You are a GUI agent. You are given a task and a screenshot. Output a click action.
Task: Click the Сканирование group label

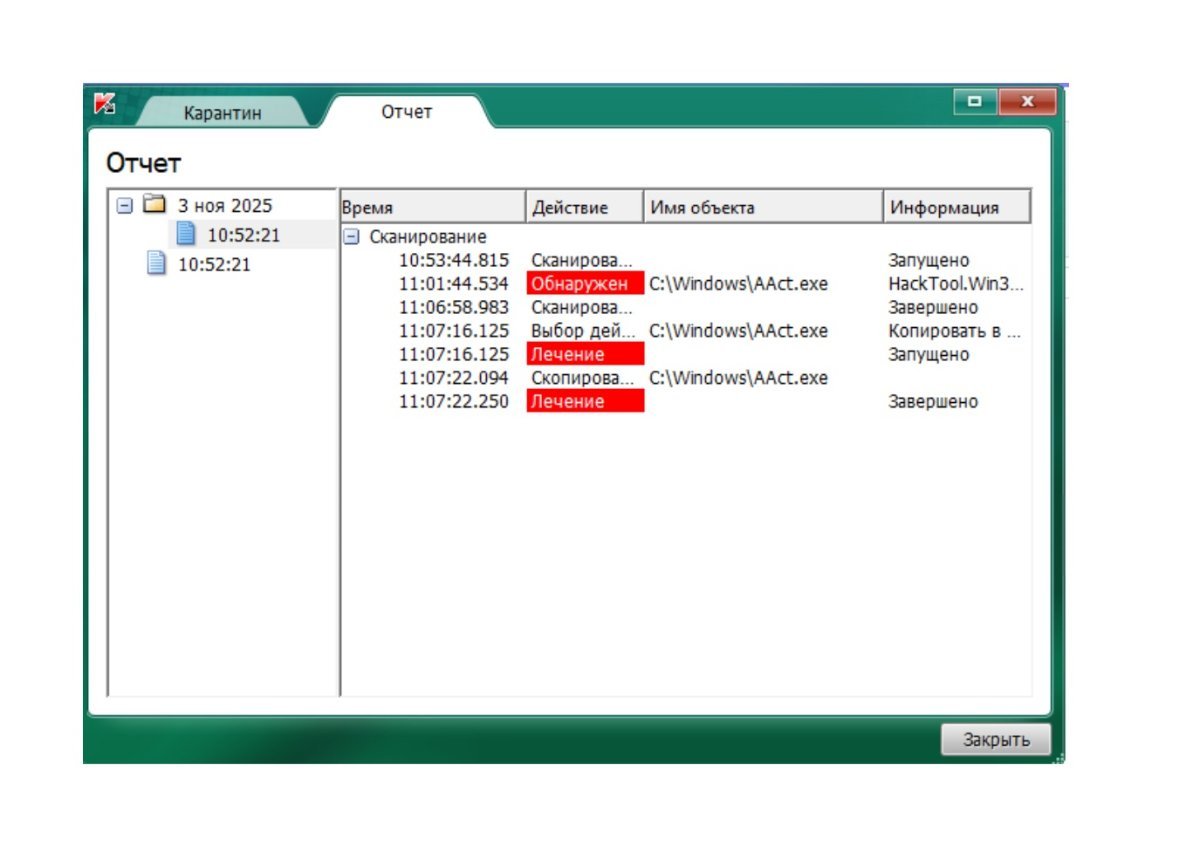pos(428,237)
